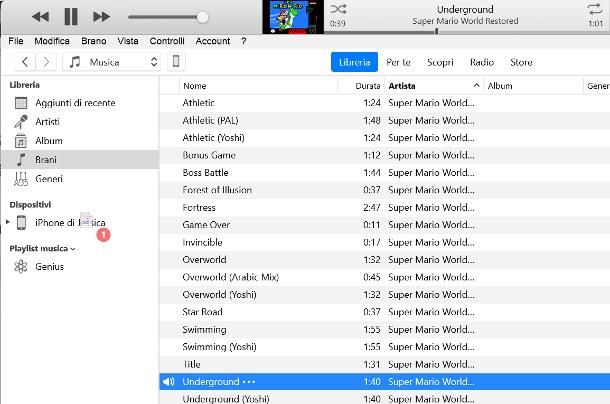Click the playback progress bar marker
610x404 pixels.
click(436, 31)
